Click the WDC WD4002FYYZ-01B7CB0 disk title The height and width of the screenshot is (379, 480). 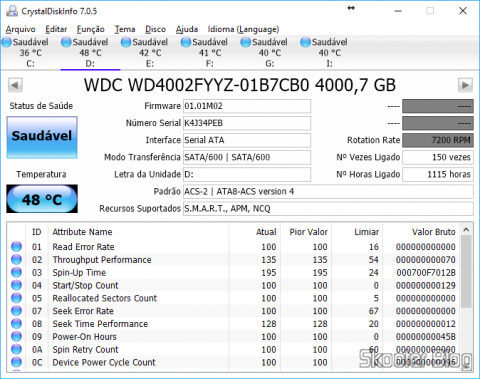[x=240, y=85]
